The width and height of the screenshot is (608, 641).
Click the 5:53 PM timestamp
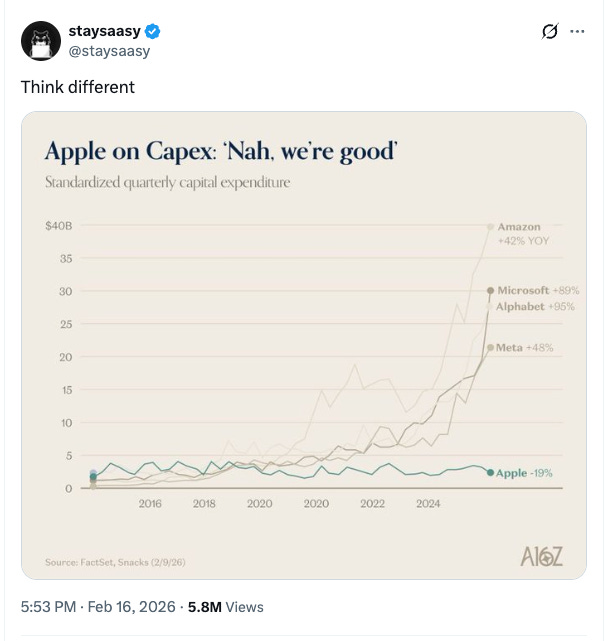46,606
